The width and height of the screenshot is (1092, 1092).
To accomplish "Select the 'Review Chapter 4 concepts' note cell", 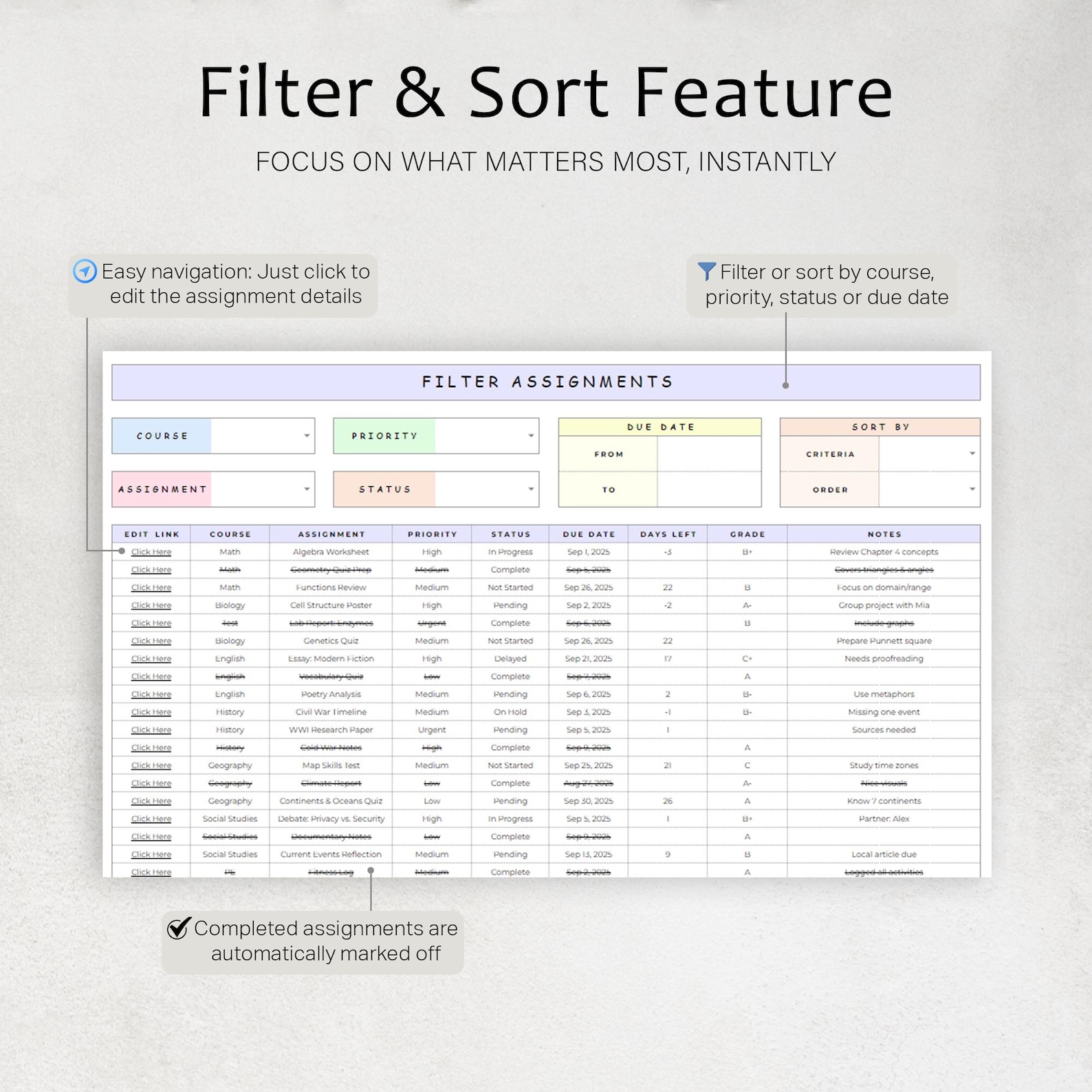I will click(x=884, y=552).
